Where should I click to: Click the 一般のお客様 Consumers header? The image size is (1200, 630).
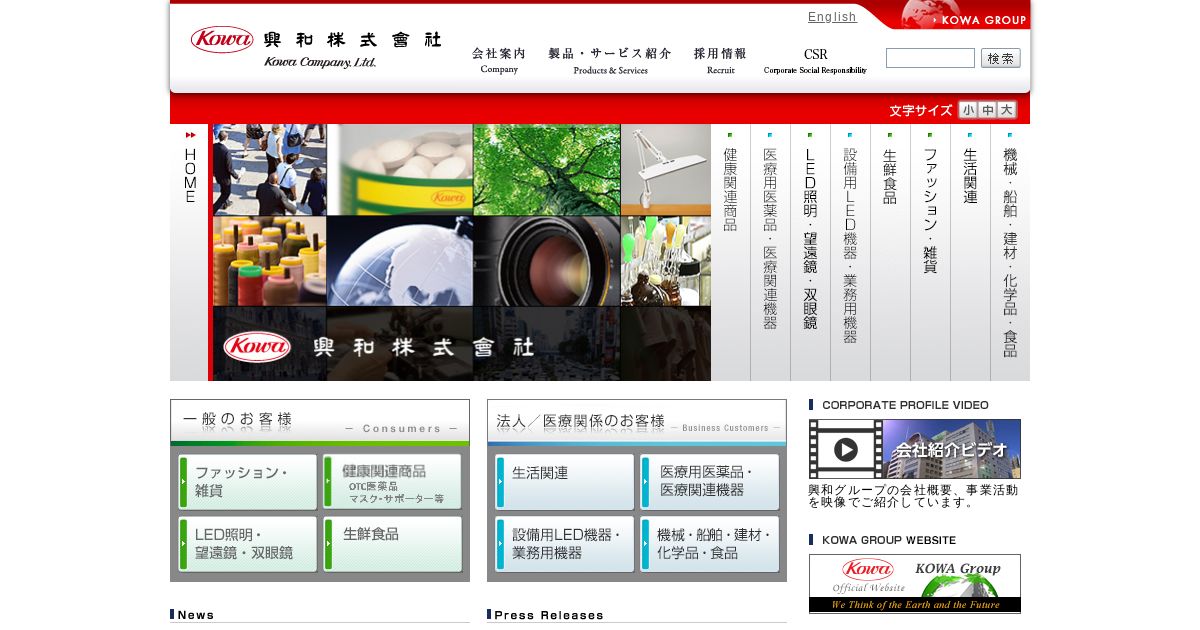(320, 423)
